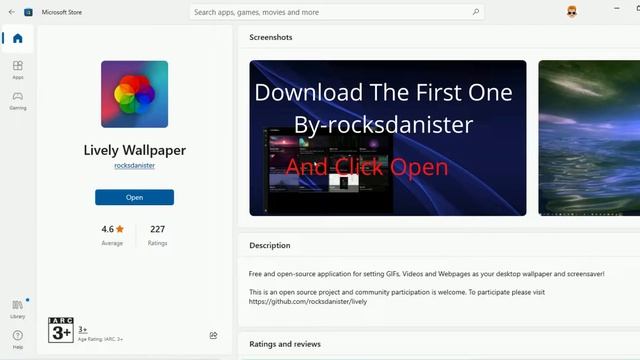Open the user profile avatar
The width and height of the screenshot is (640, 360).
click(572, 12)
